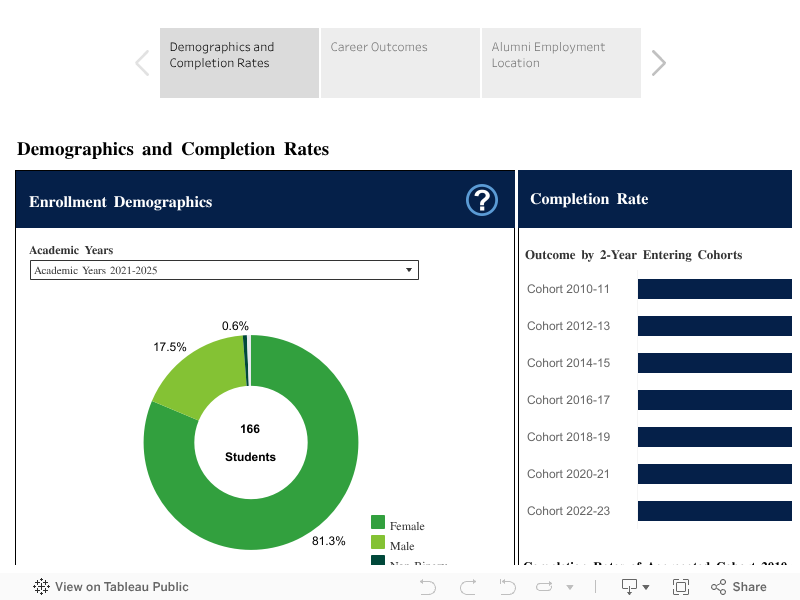
Task: Open the Download options icon
Action: (630, 587)
